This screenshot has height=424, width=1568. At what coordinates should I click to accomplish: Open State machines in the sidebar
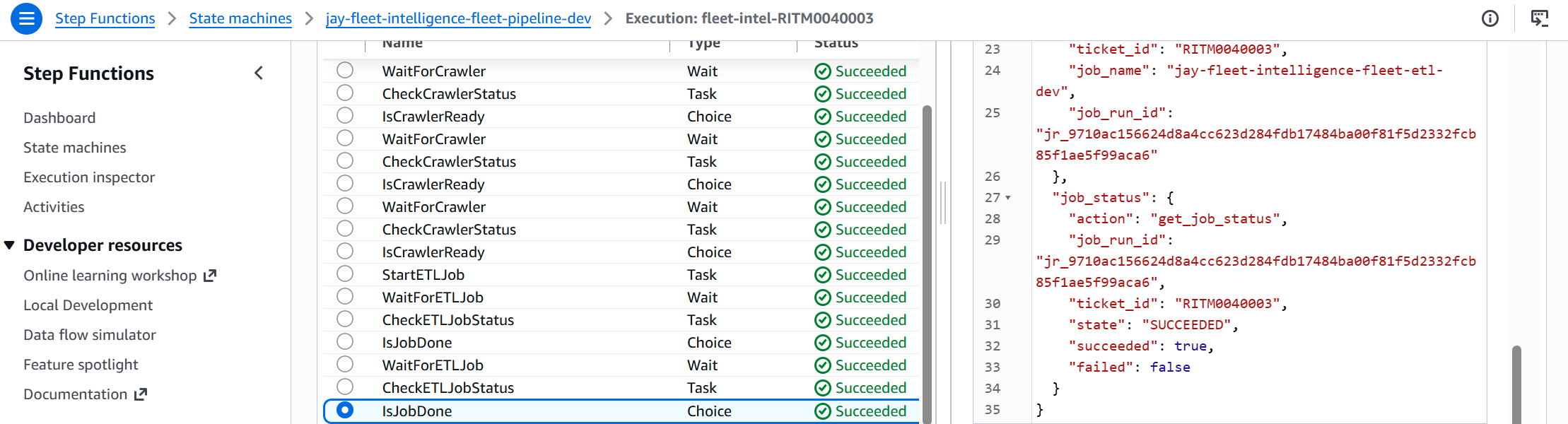pos(75,148)
